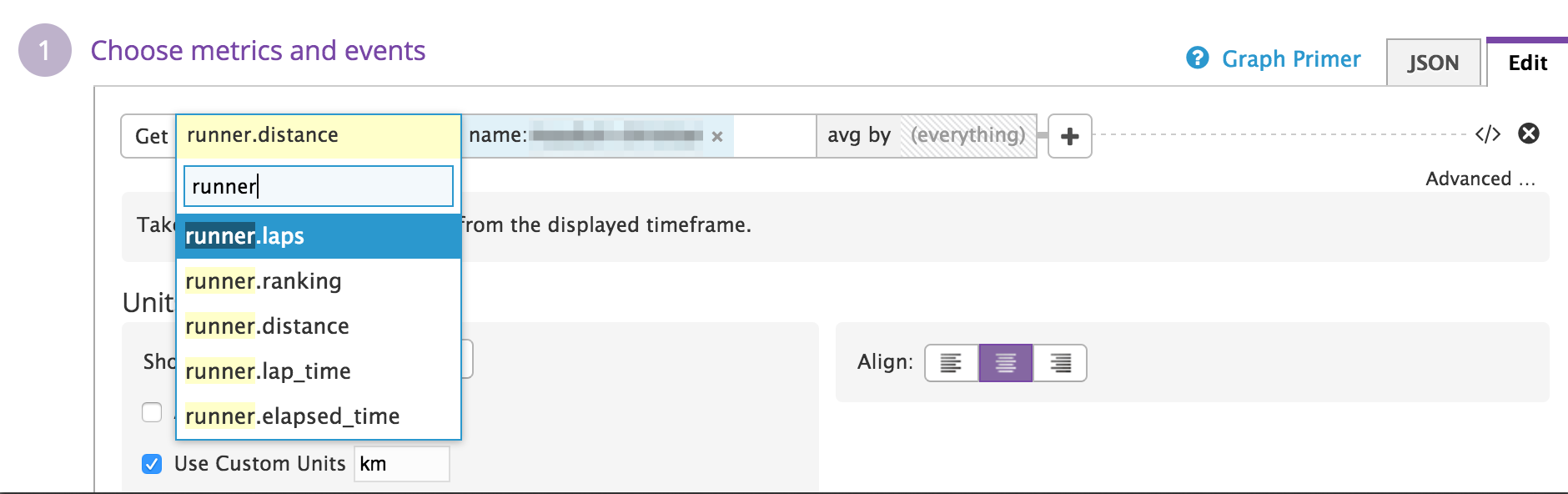The image size is (1568, 494).
Task: Switch to the Edit tab
Action: click(1526, 63)
